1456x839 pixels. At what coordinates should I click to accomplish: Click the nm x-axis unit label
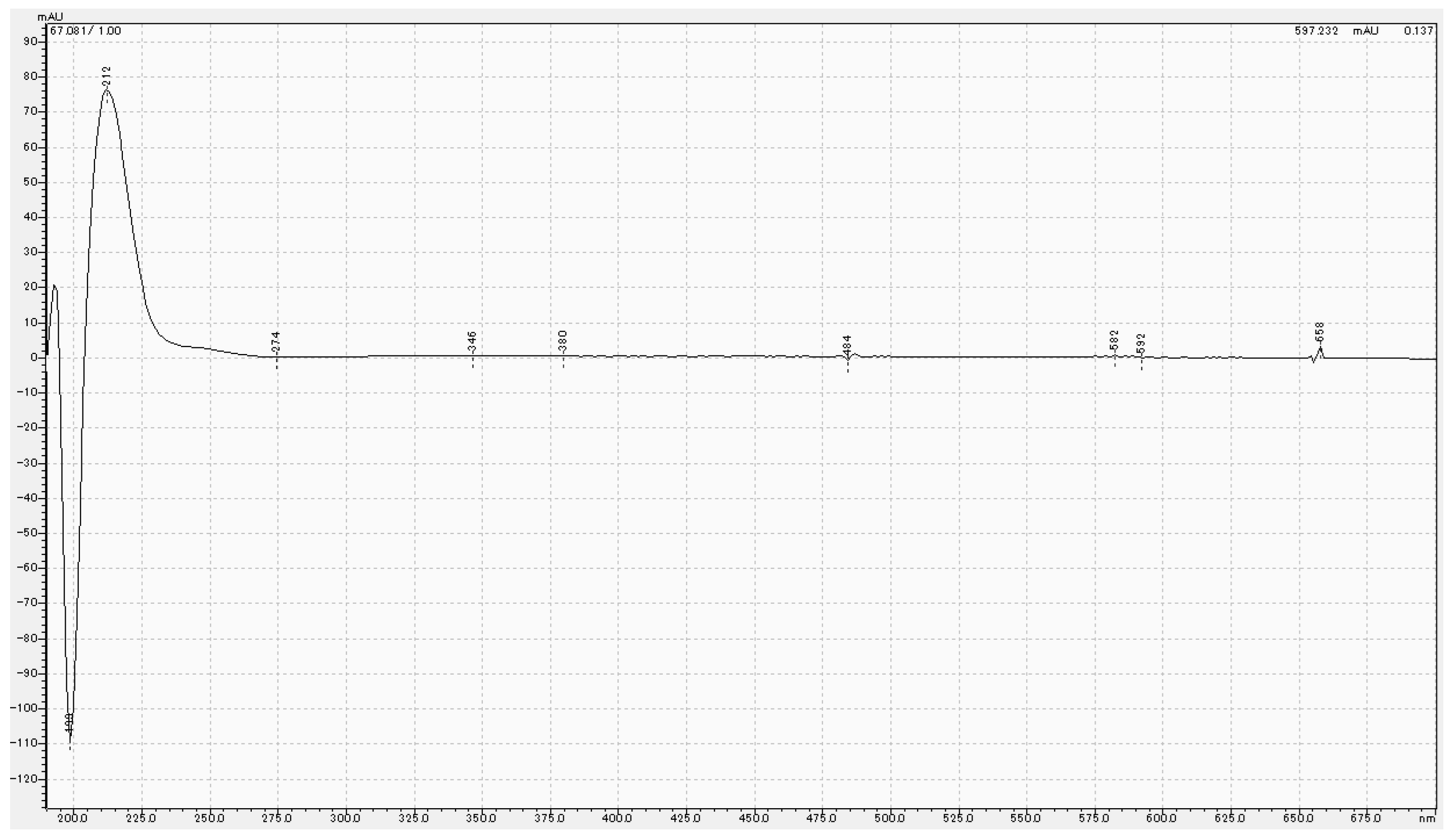click(x=1427, y=818)
